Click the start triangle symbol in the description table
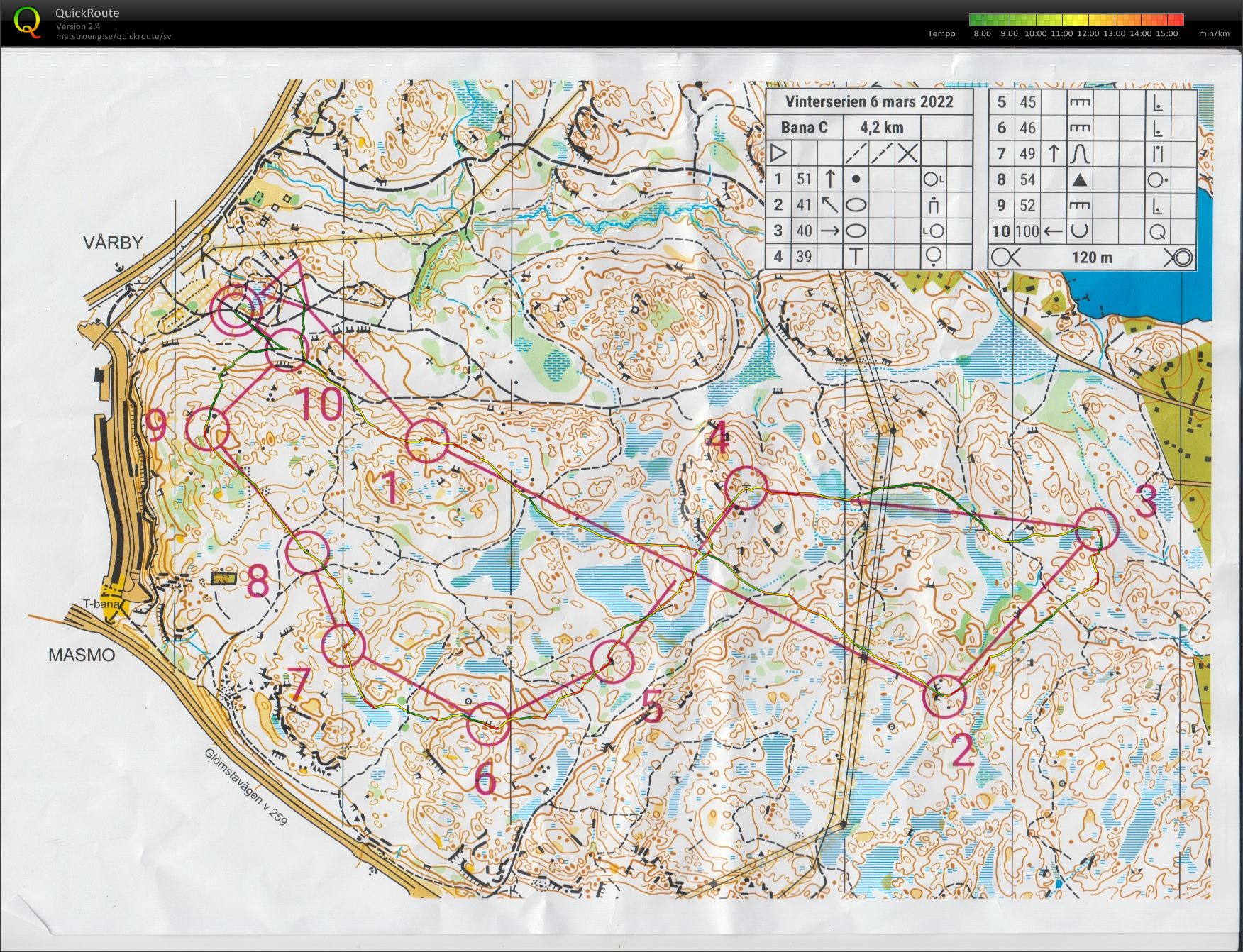 [778, 153]
